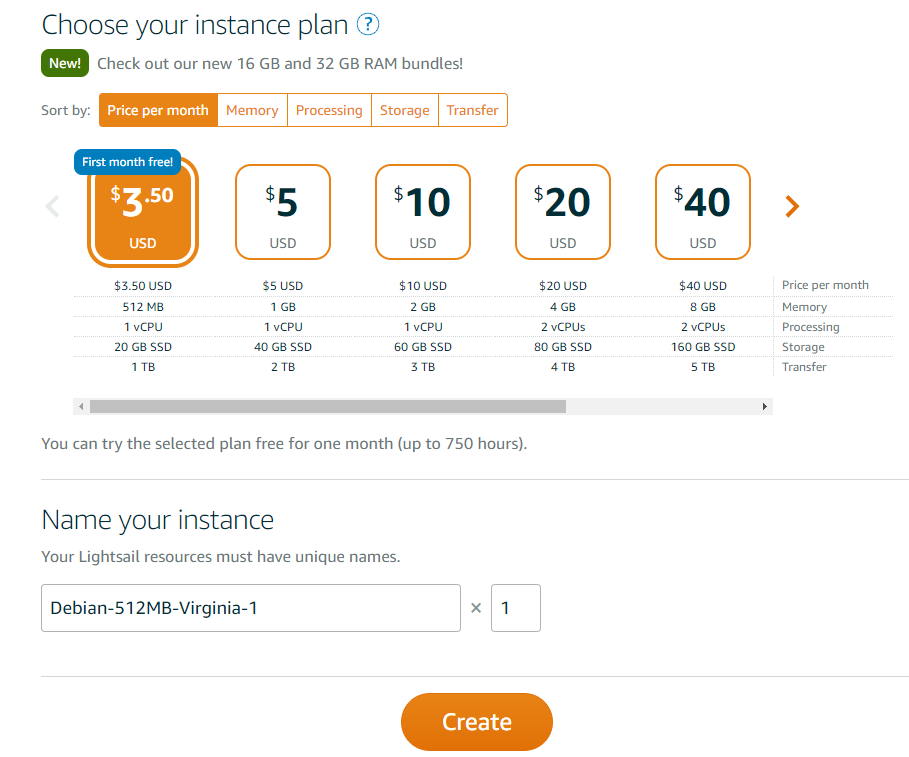Click the horizontal plan scrollbar thumb

[x=327, y=407]
